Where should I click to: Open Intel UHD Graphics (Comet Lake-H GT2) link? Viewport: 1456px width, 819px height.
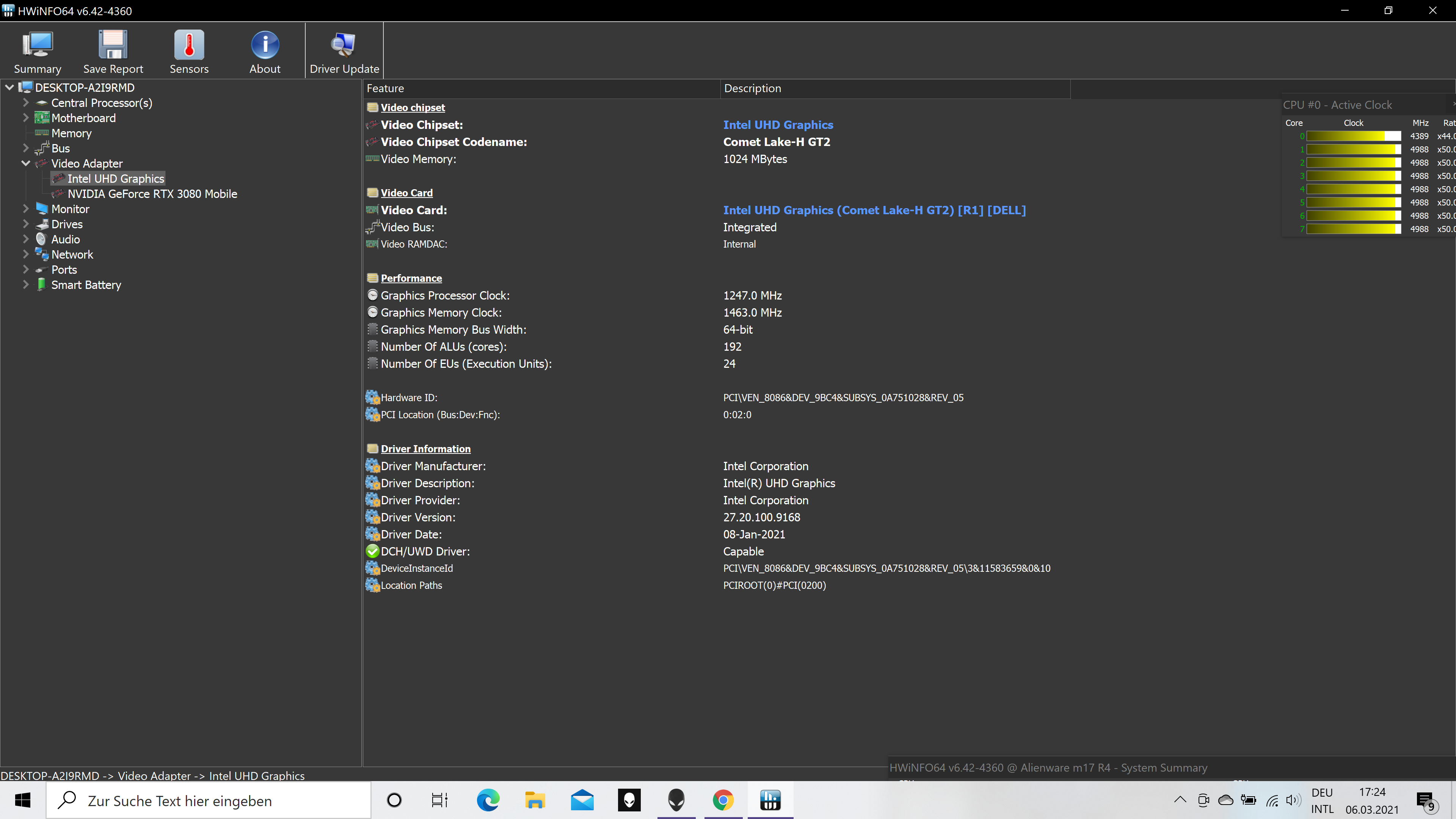click(x=874, y=210)
